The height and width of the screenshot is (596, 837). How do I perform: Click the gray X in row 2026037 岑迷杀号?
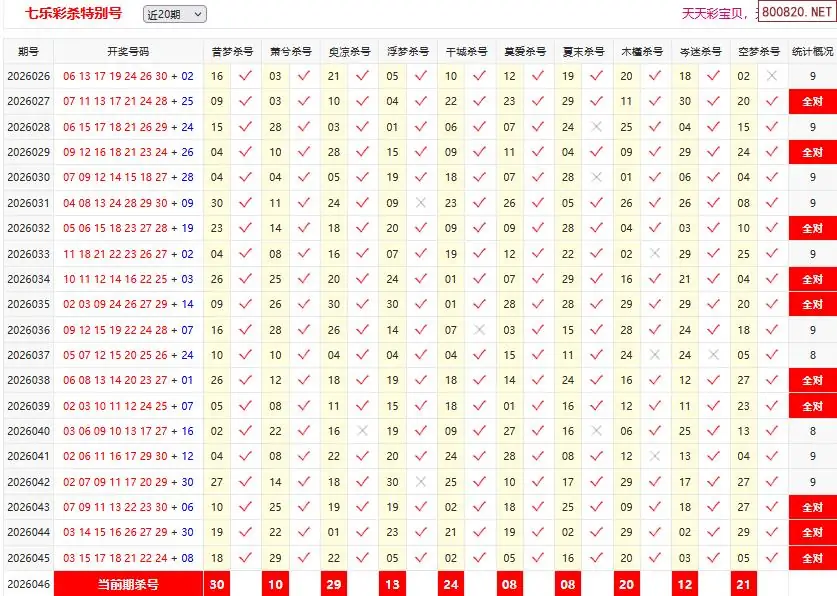tap(714, 355)
